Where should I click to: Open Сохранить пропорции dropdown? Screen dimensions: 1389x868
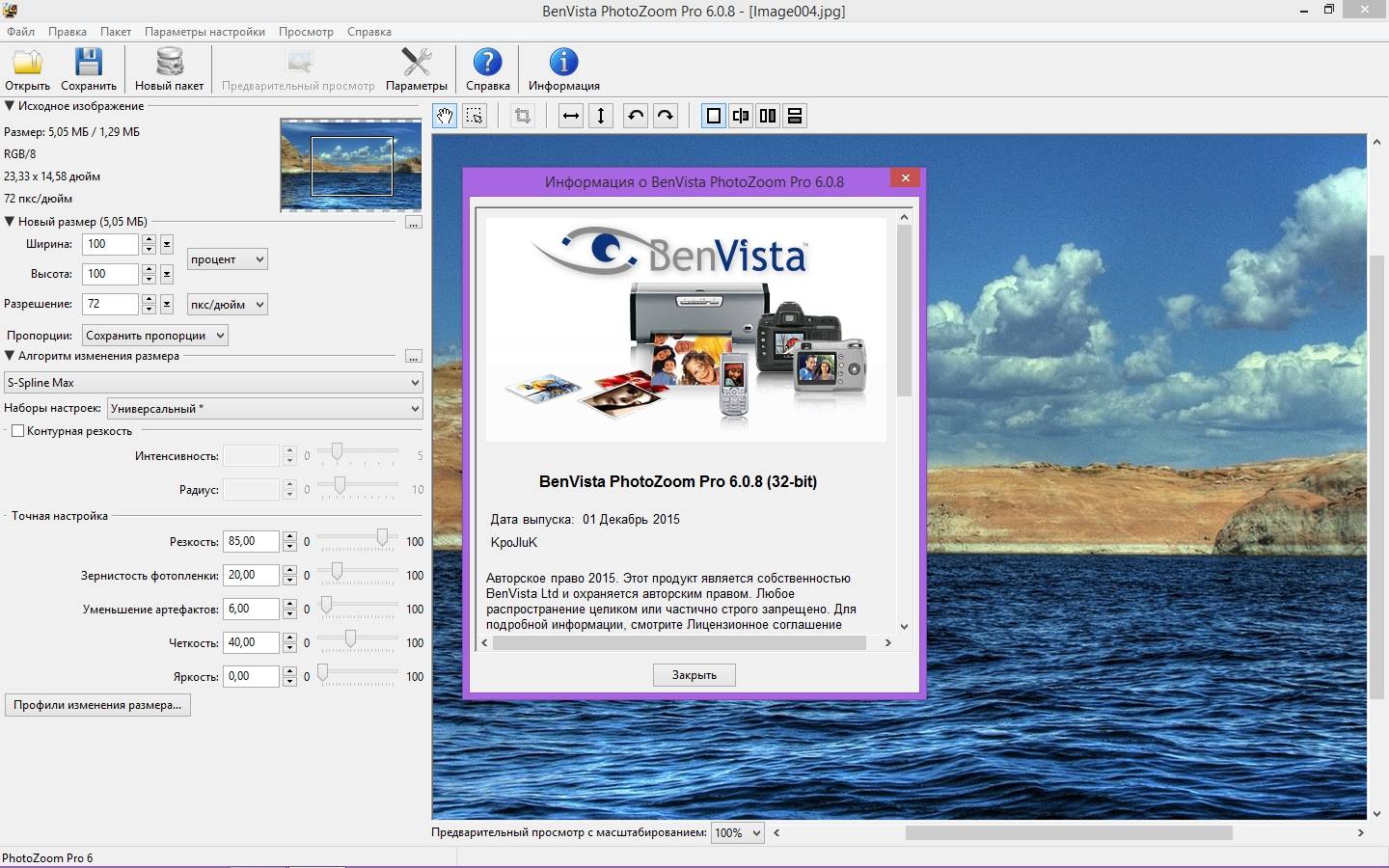click(x=155, y=336)
